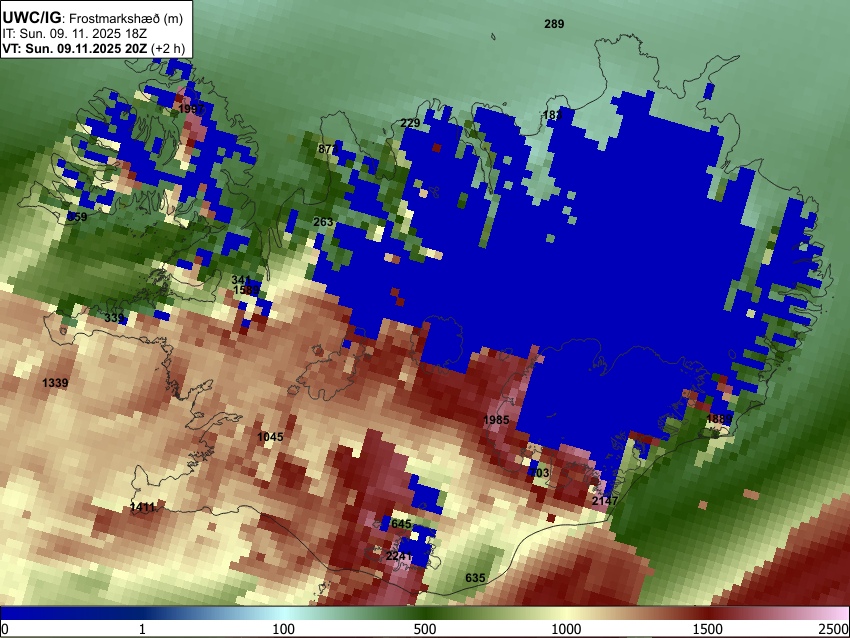850x638 pixels.
Task: Click the map value 1411
Action: [x=143, y=507]
